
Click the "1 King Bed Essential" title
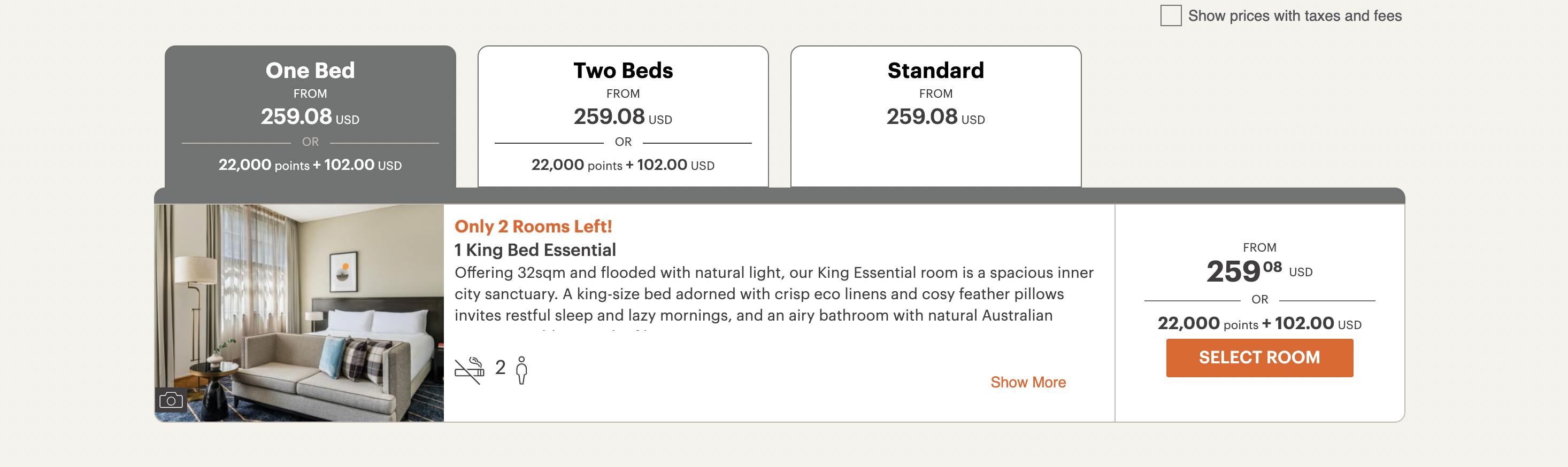(535, 250)
